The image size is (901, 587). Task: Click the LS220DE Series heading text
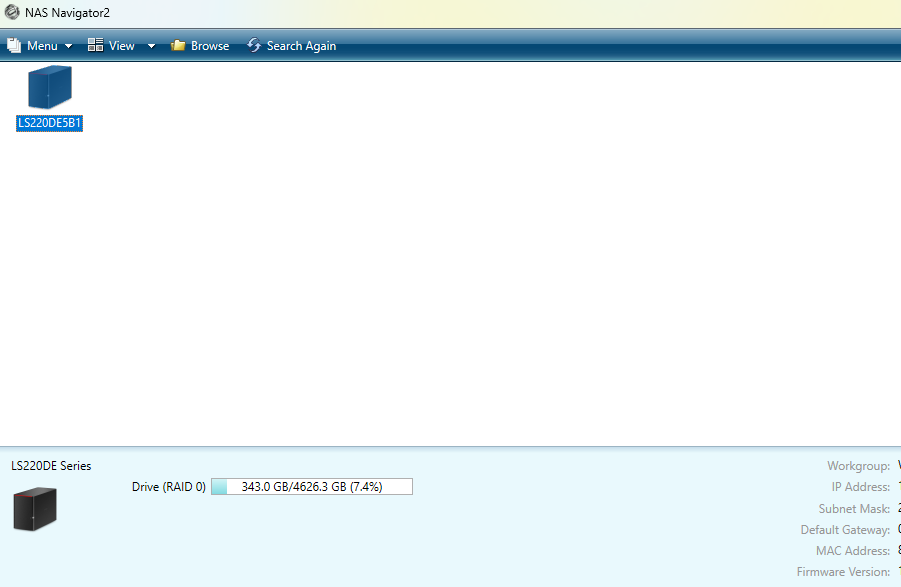(51, 466)
